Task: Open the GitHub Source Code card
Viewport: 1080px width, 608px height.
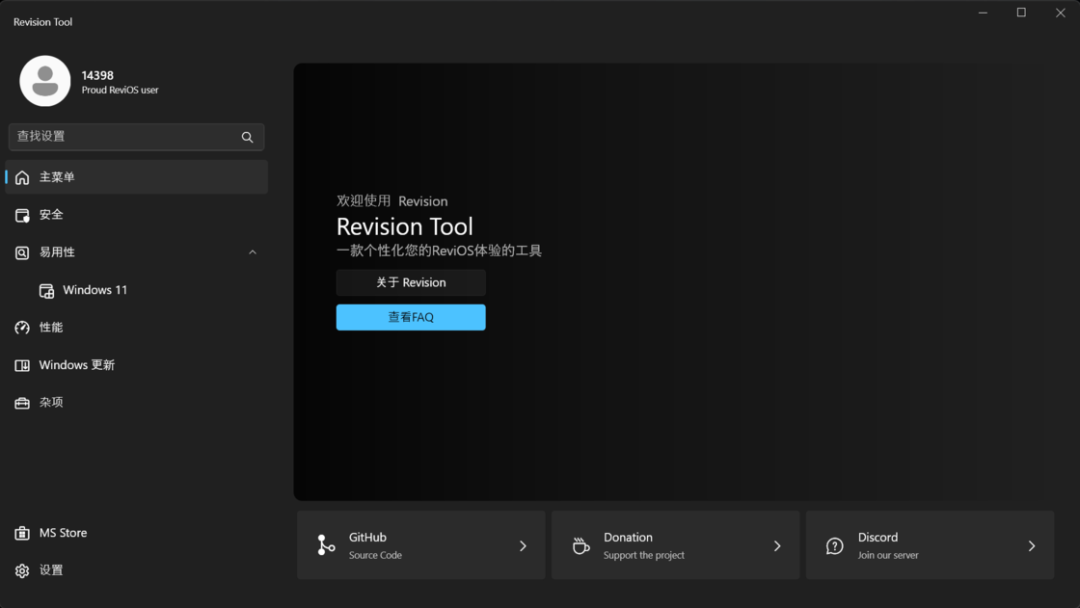Action: point(421,545)
